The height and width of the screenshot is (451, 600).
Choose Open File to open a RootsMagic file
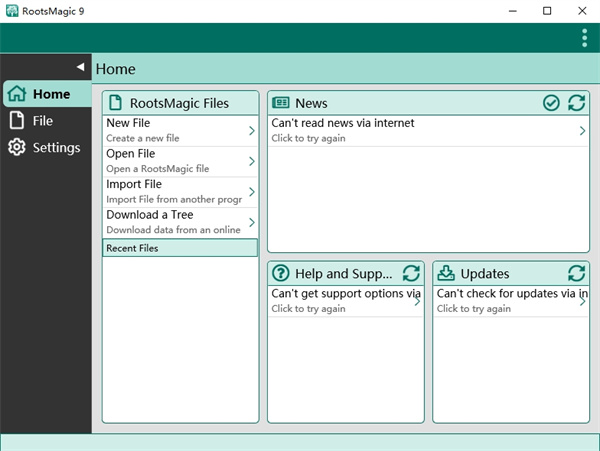pos(175,160)
